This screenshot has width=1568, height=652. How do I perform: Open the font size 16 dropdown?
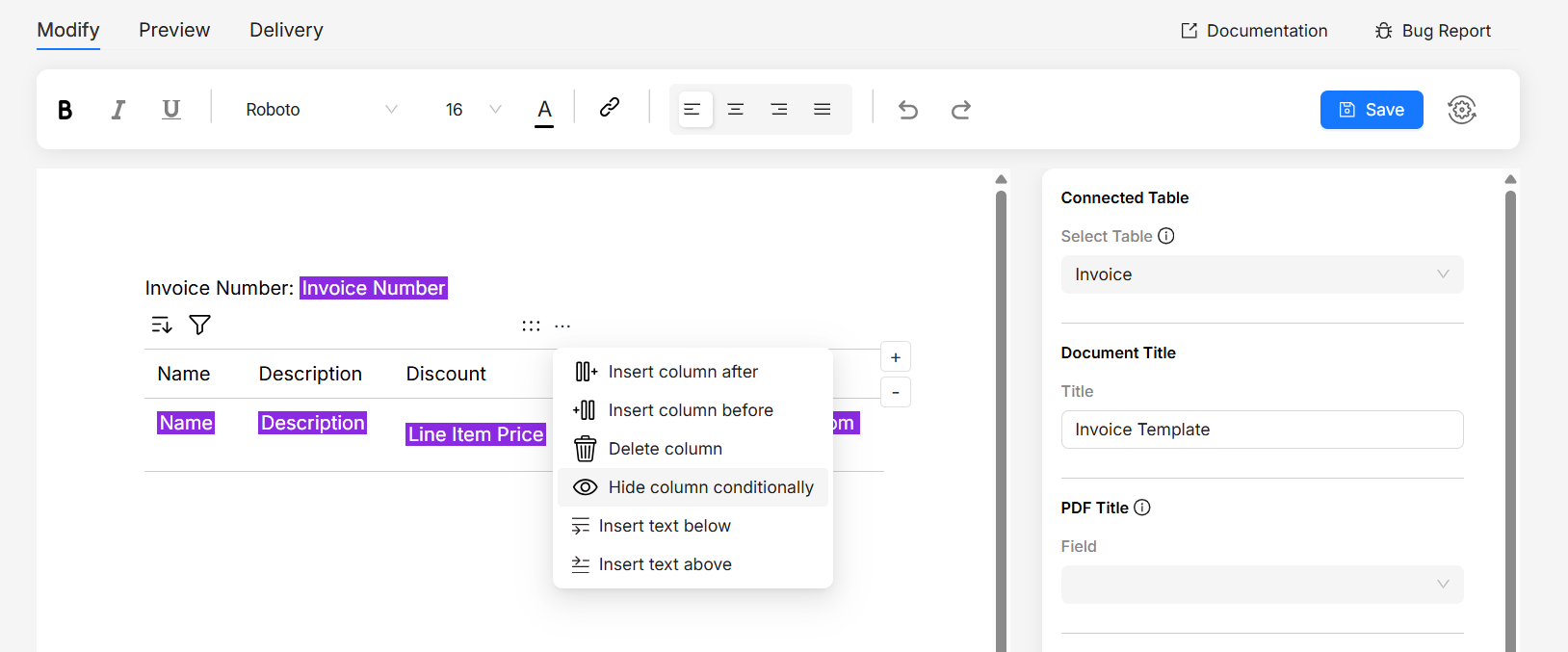(x=473, y=110)
